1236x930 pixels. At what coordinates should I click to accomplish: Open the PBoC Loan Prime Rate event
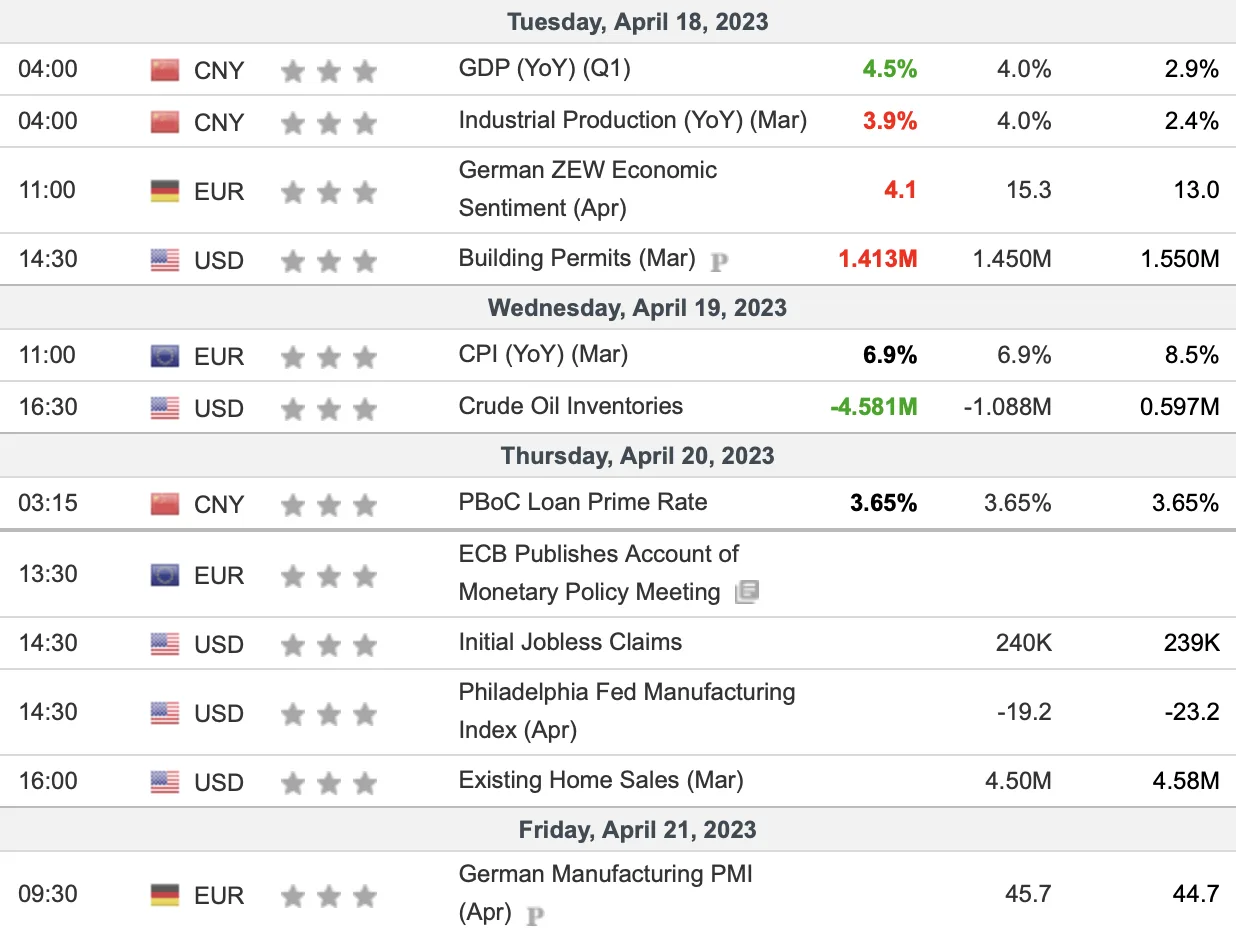(x=583, y=502)
